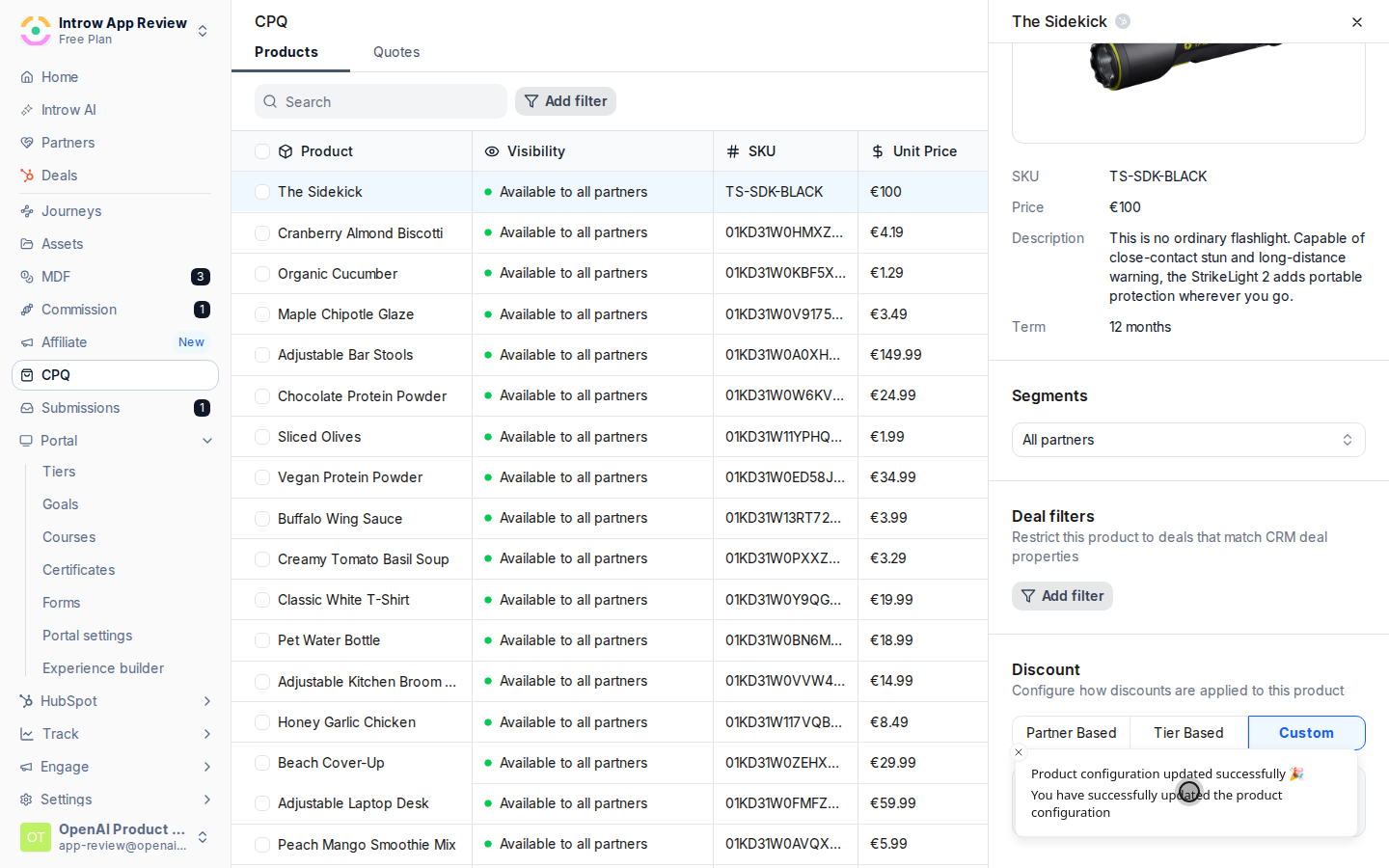The width and height of the screenshot is (1389, 868).
Task: Click the Visibility column eye icon
Action: pos(492,151)
